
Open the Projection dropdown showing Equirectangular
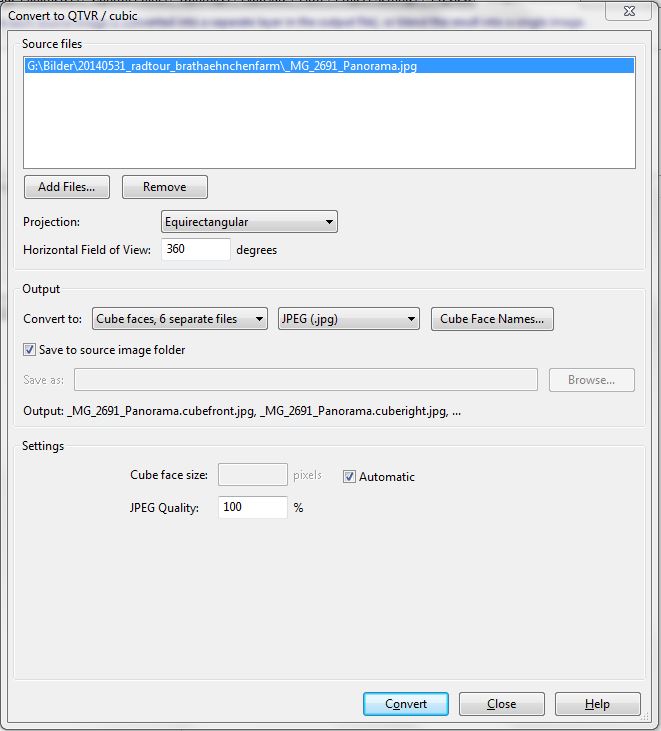click(249, 222)
